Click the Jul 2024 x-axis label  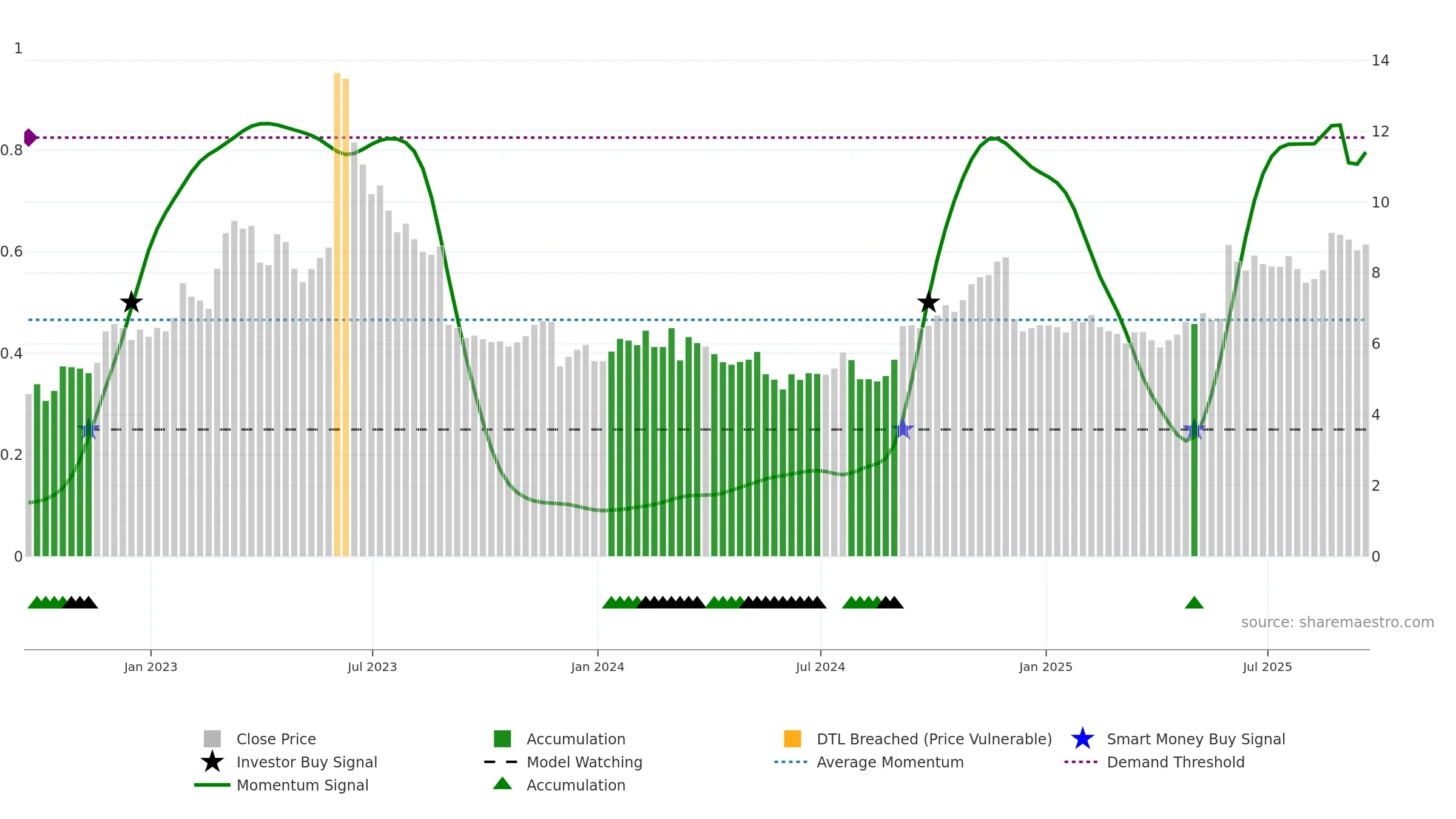coord(820,667)
